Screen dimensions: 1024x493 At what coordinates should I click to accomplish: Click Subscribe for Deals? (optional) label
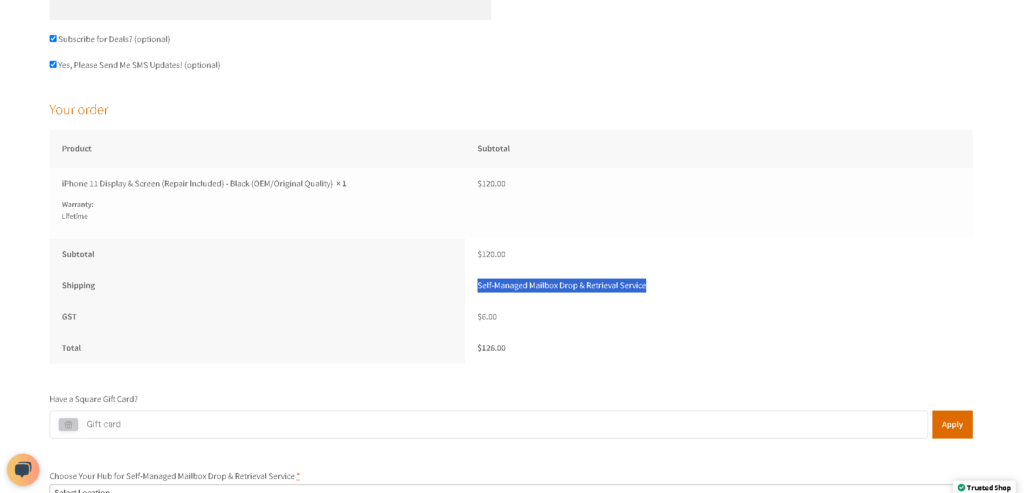114,39
